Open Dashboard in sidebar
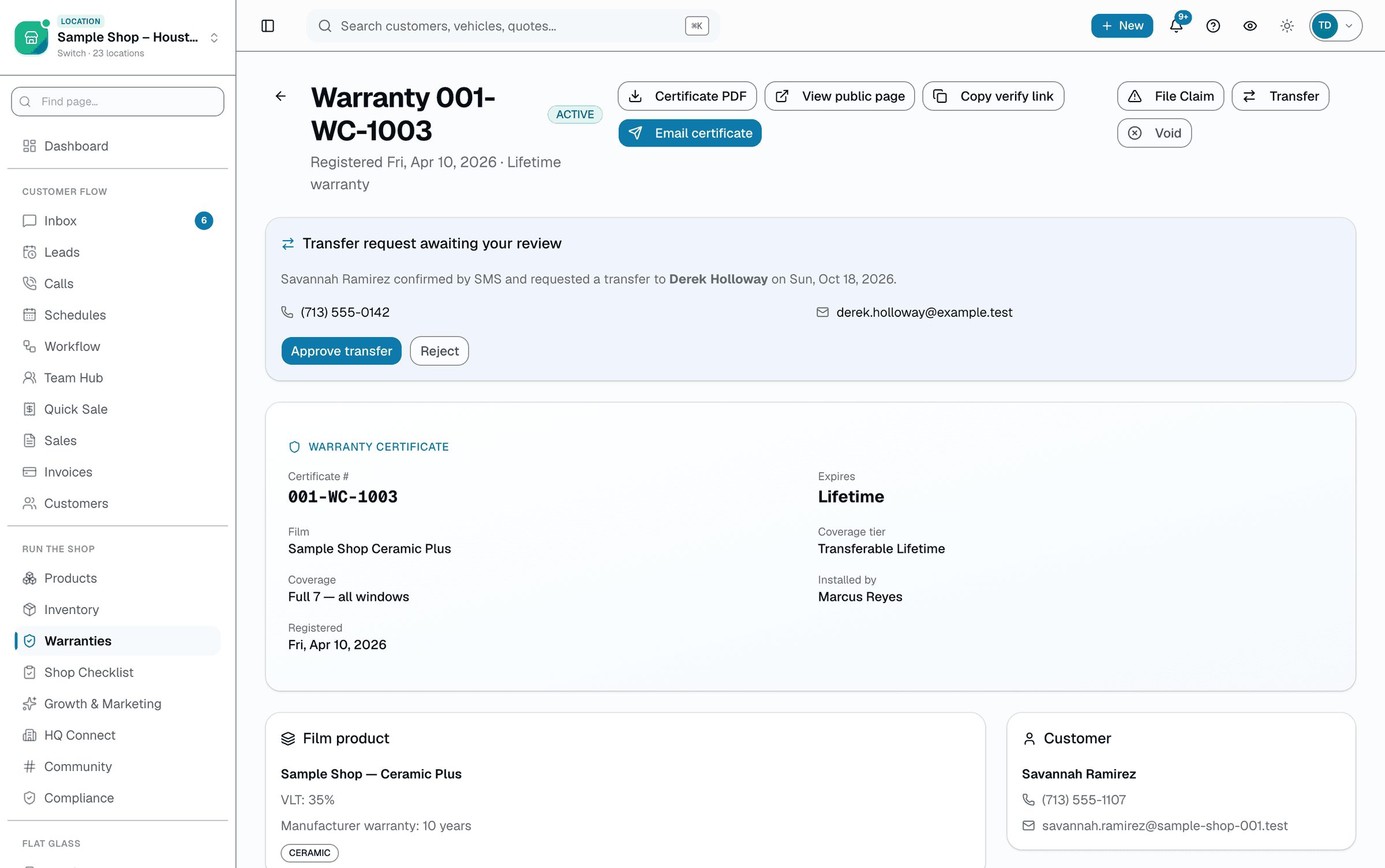 [x=118, y=146]
